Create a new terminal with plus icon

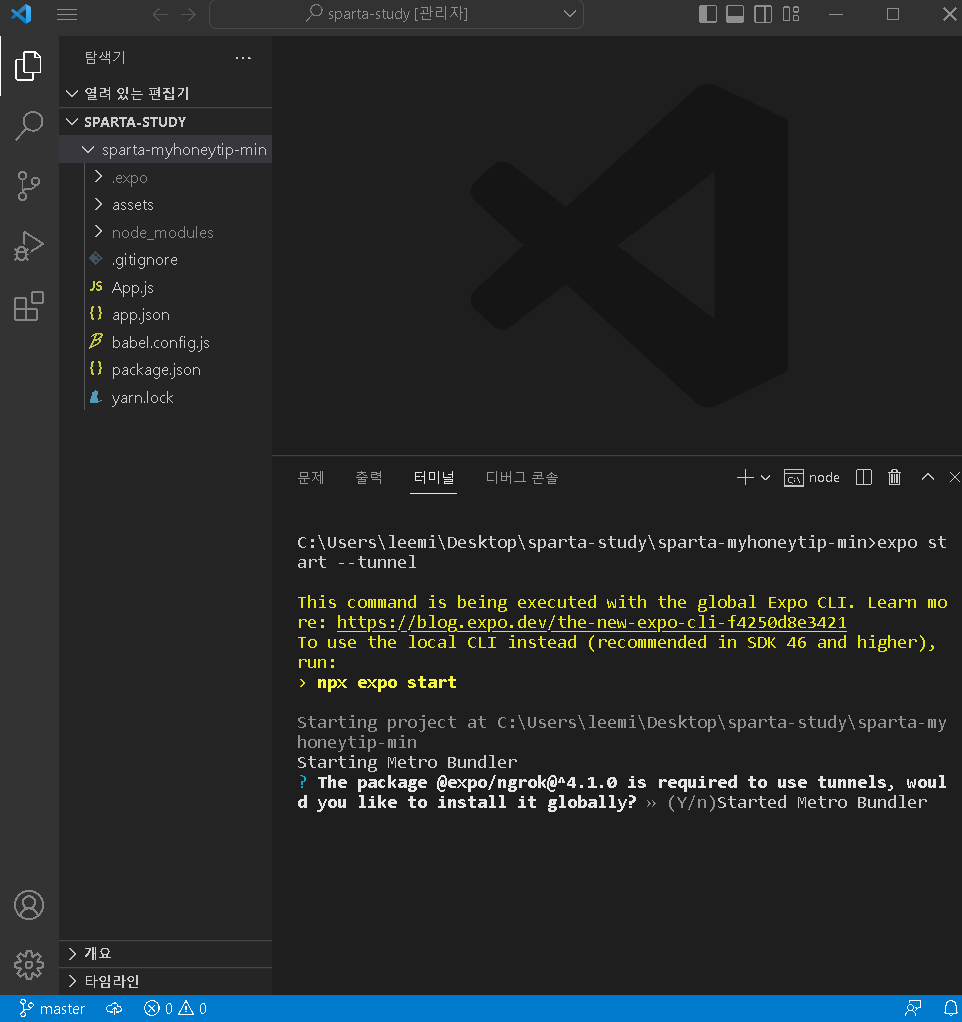[x=744, y=478]
